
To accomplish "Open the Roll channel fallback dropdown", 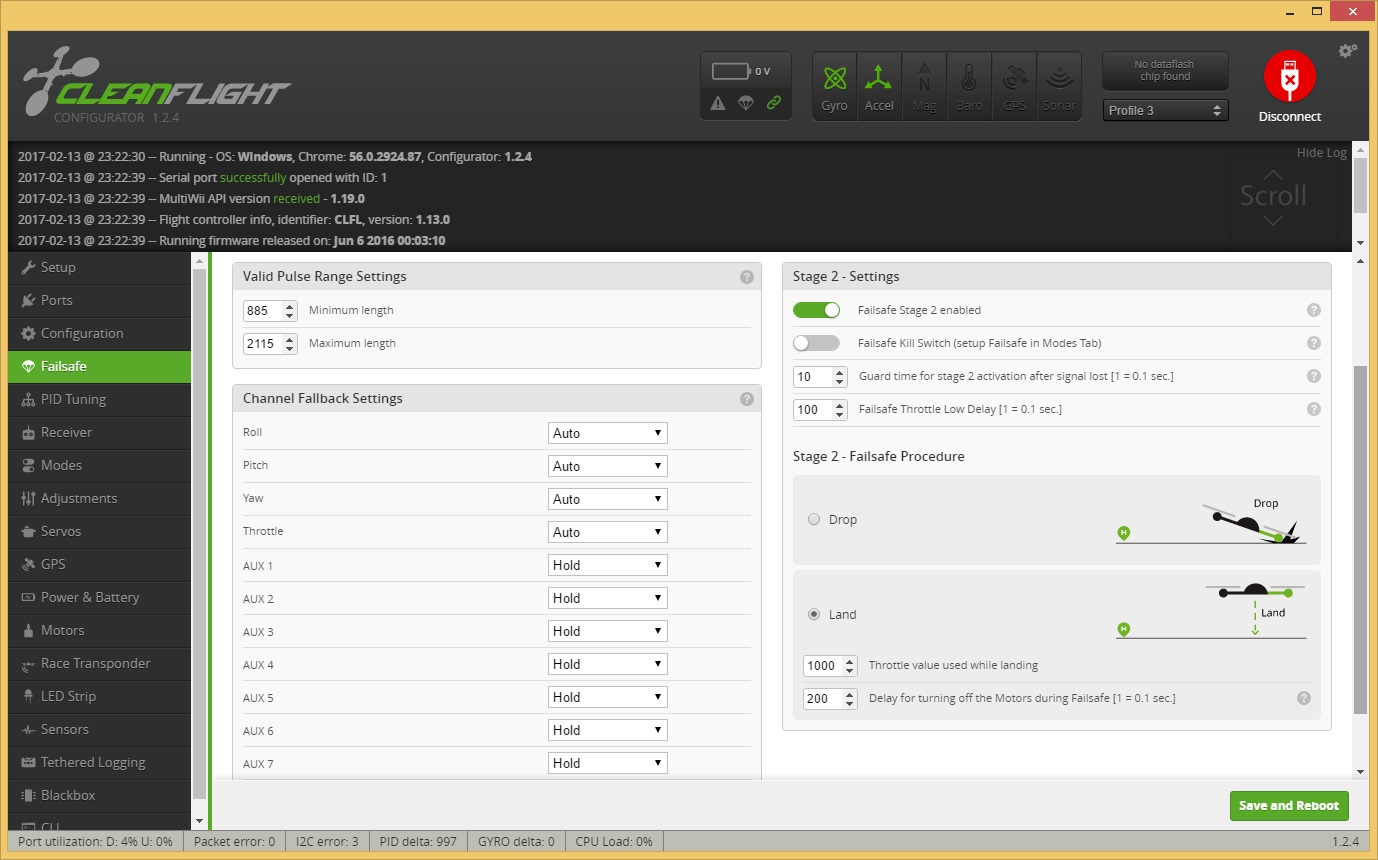I will [607, 433].
